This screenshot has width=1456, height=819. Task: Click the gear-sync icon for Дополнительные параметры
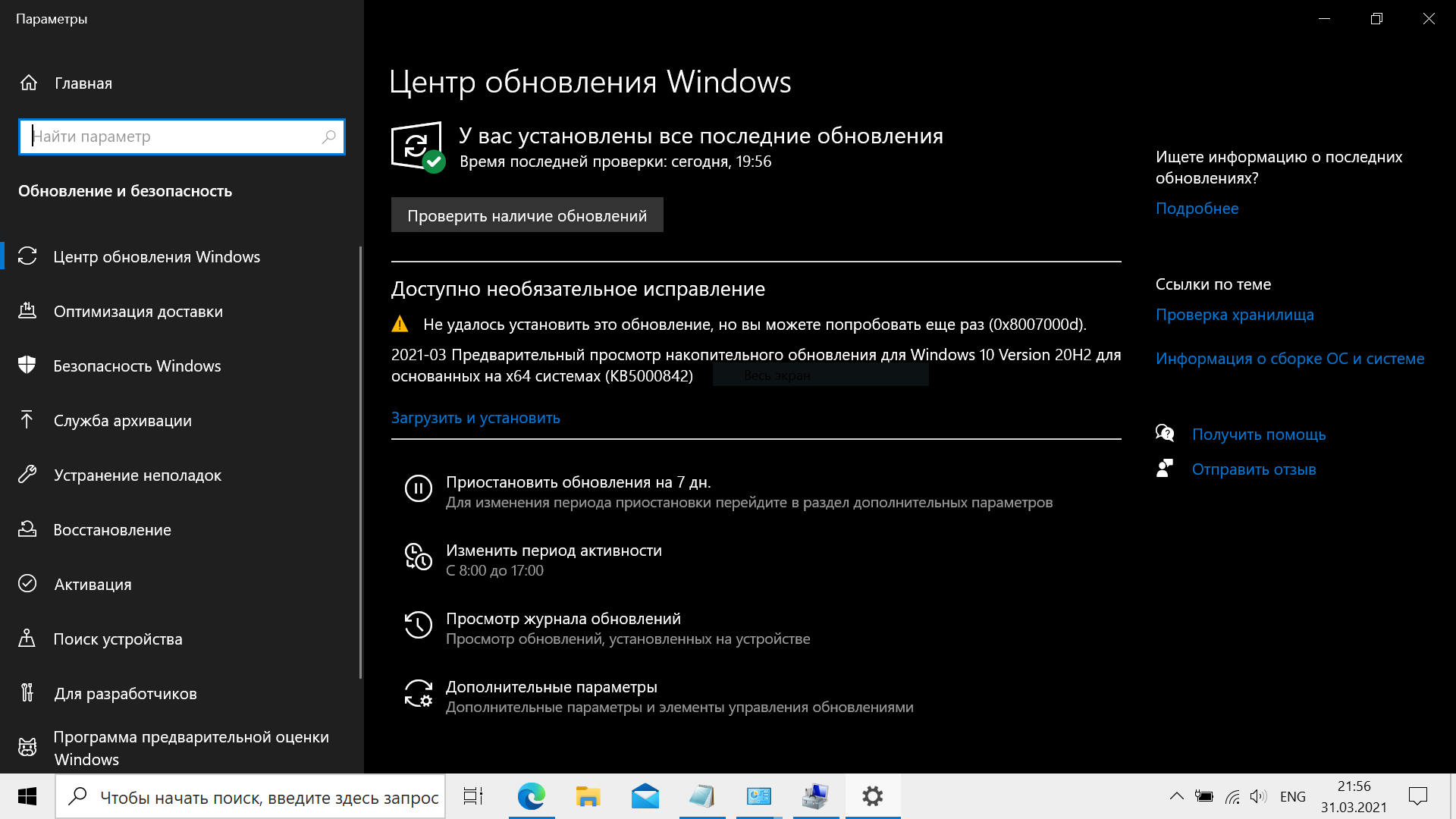pyautogui.click(x=419, y=694)
